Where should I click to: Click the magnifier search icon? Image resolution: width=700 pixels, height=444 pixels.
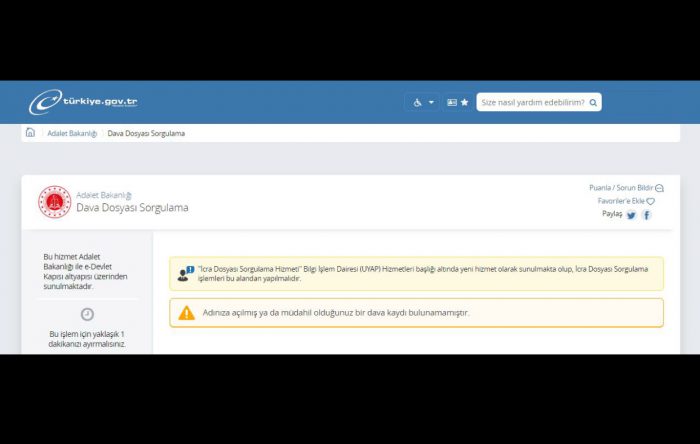click(593, 103)
